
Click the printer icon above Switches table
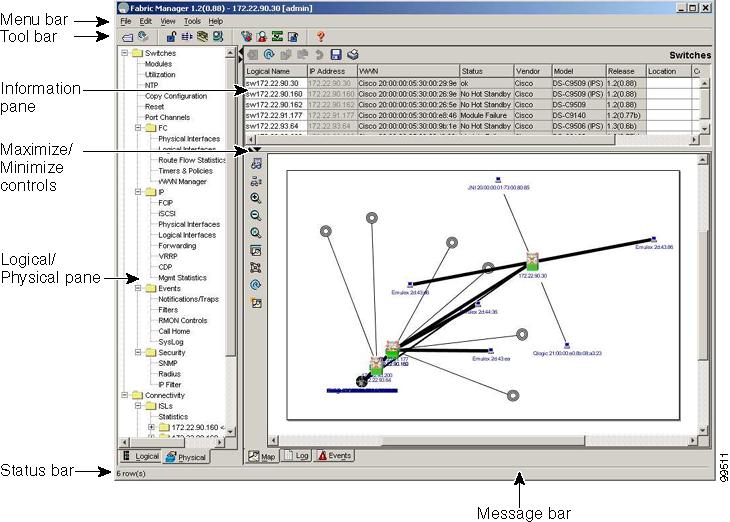(x=352, y=54)
